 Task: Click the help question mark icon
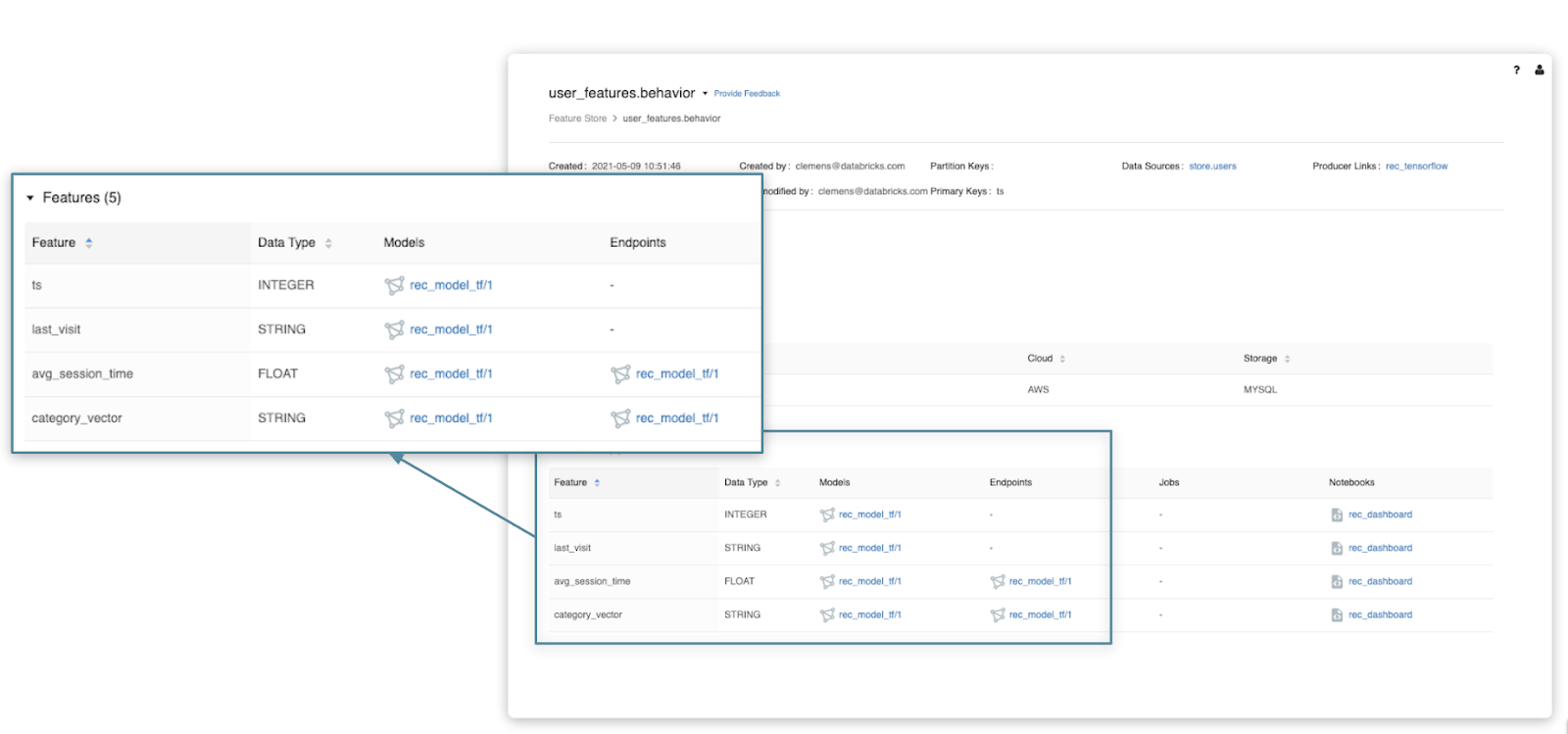coord(1516,70)
